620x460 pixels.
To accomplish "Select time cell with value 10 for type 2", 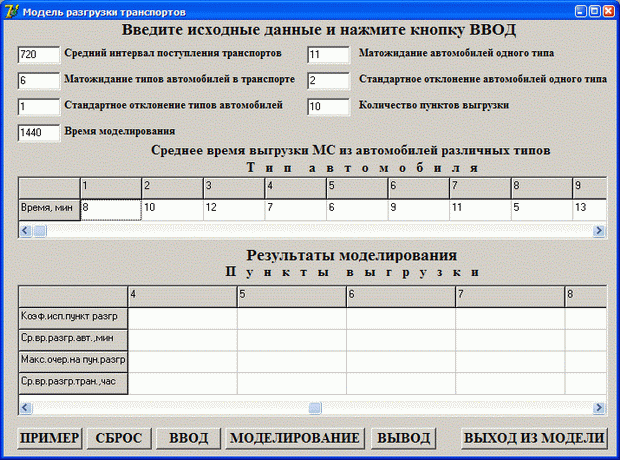I will [x=173, y=210].
